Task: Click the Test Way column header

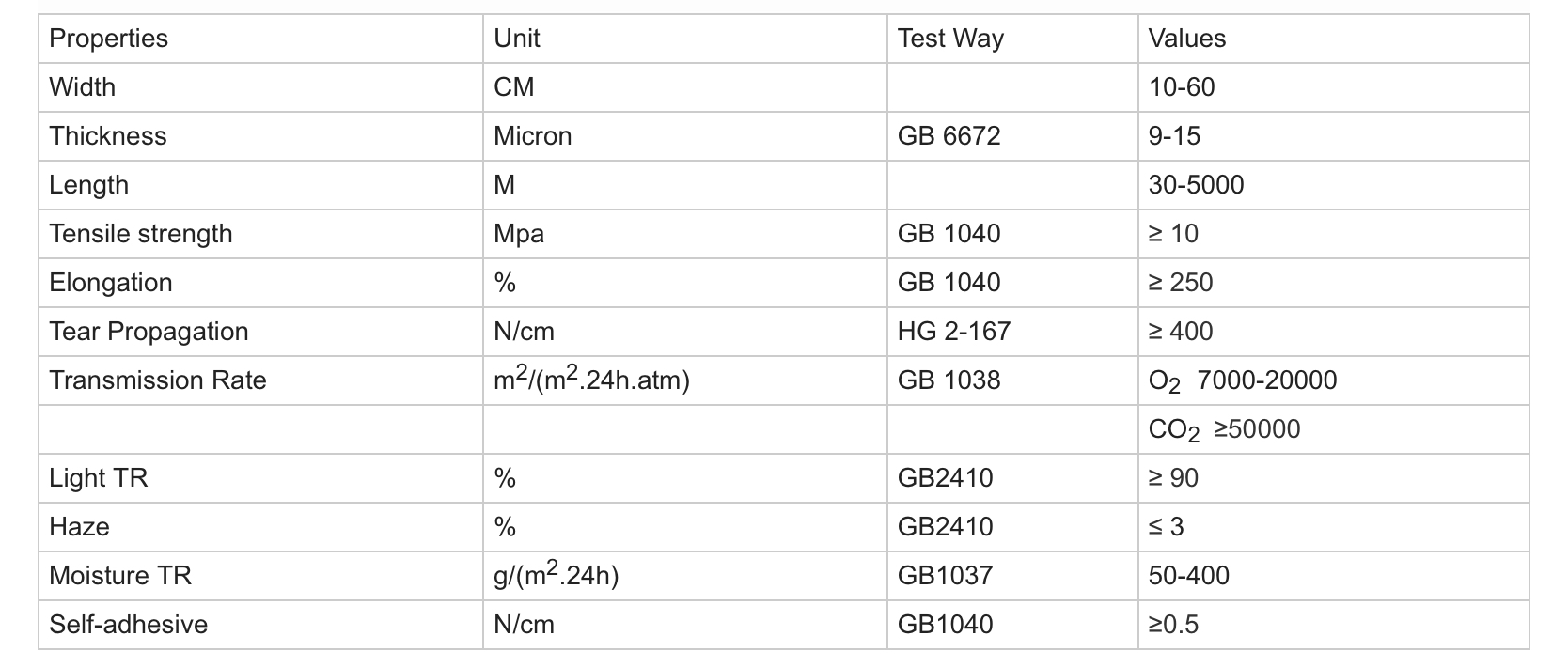Action: tap(949, 39)
